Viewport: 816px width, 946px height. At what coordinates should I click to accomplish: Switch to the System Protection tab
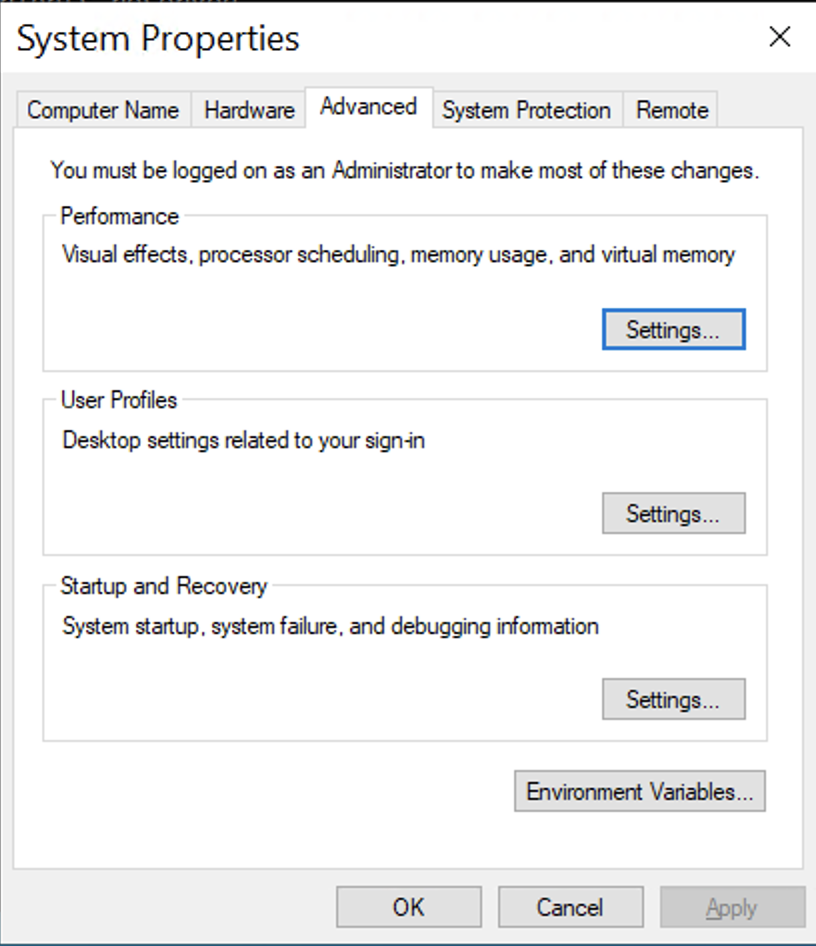coord(526,110)
